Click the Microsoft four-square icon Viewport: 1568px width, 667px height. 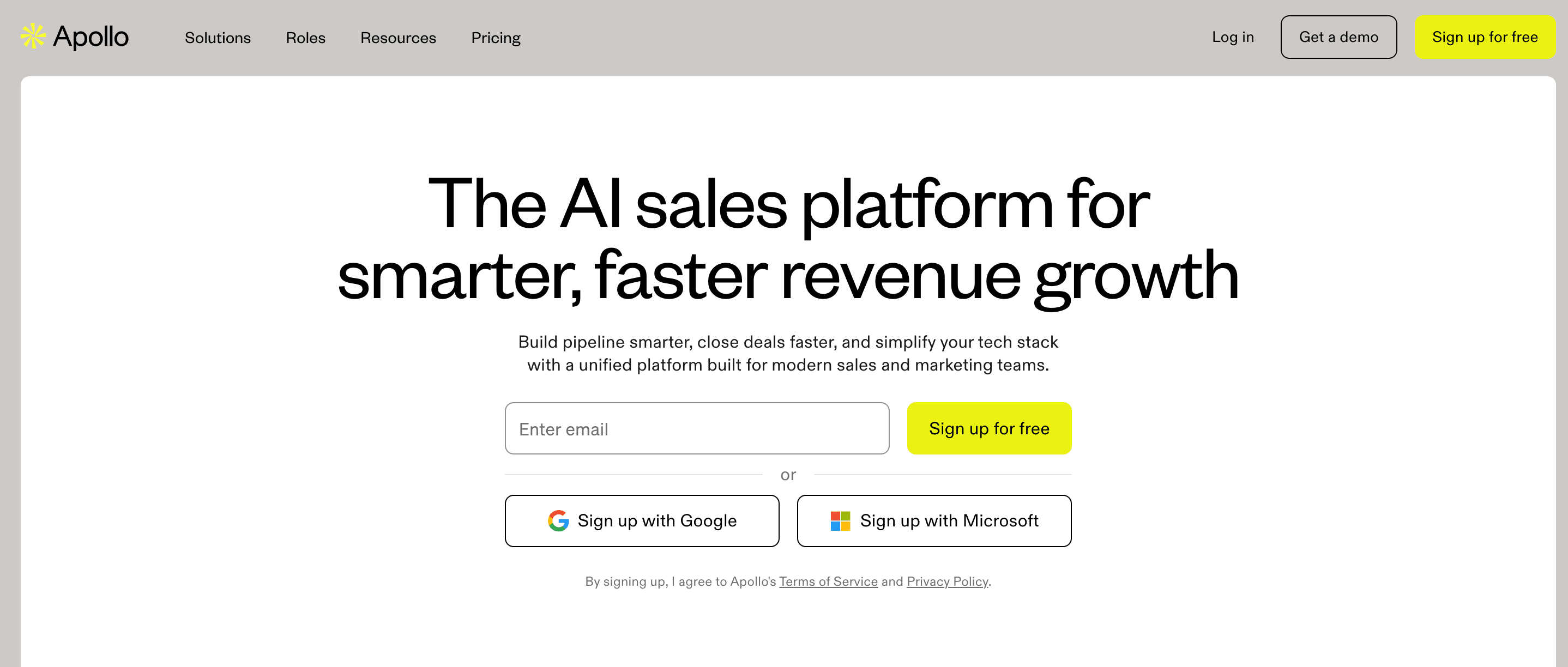(840, 520)
